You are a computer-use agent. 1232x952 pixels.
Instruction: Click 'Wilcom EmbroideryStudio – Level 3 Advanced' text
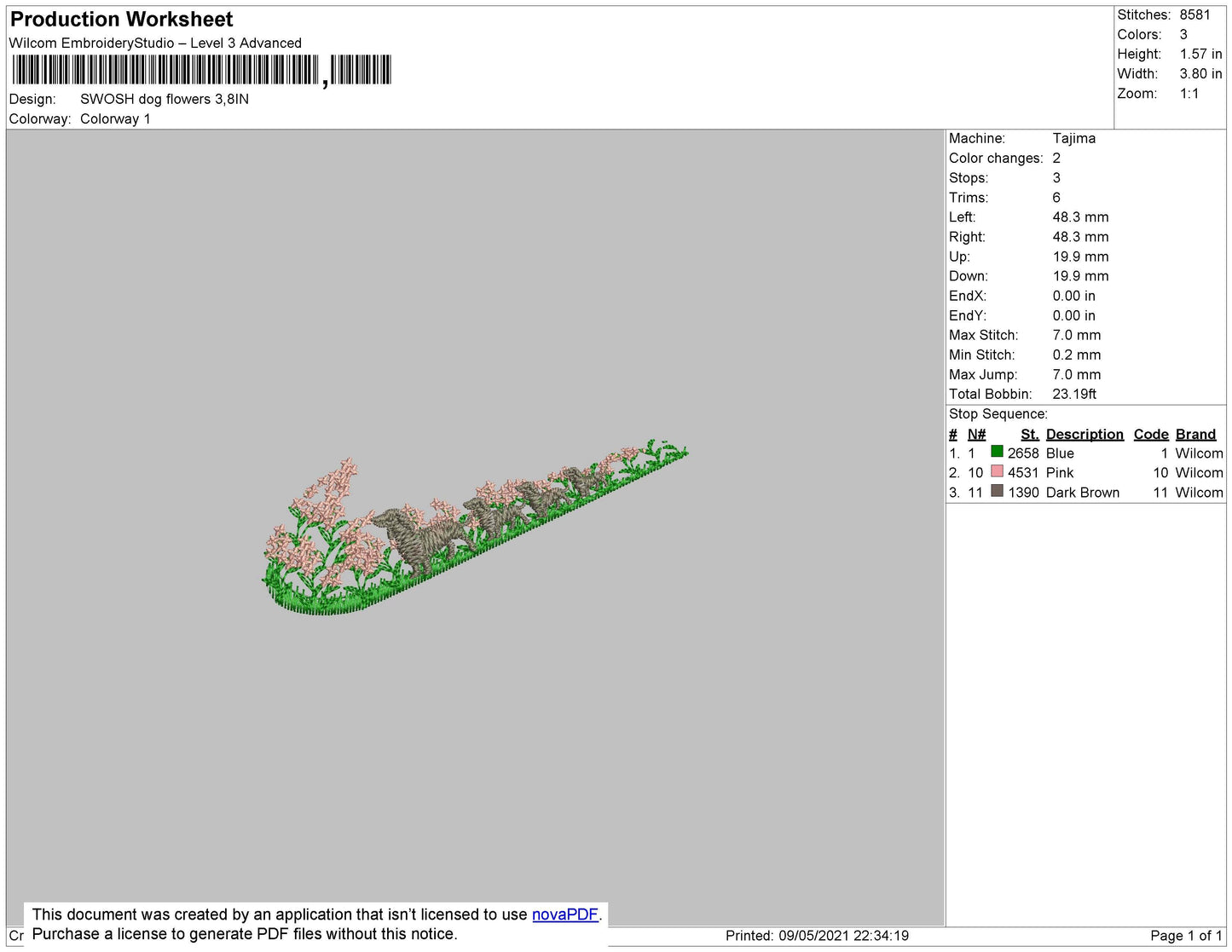[x=155, y=43]
